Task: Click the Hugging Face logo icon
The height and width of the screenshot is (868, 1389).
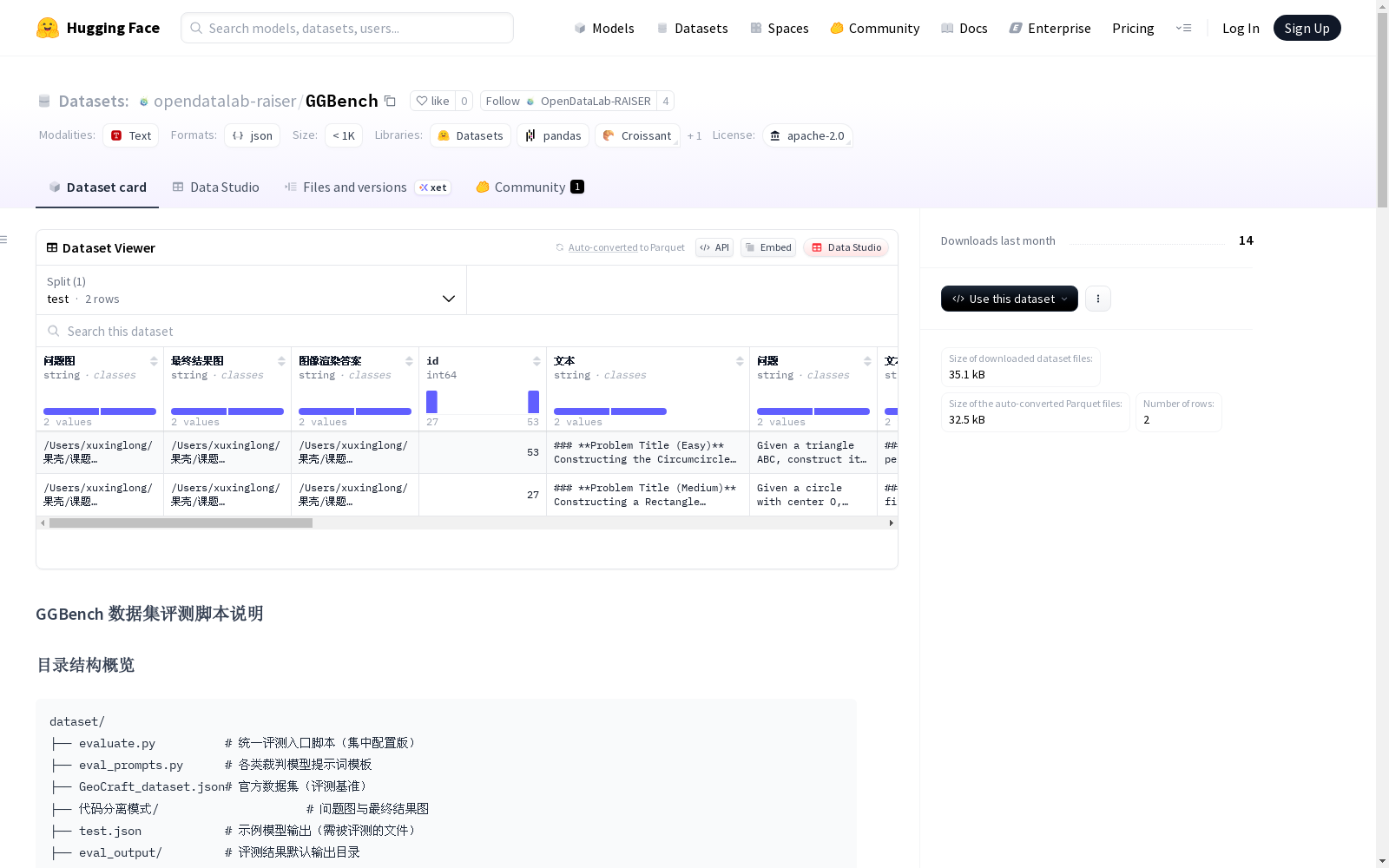Action: pos(48,28)
